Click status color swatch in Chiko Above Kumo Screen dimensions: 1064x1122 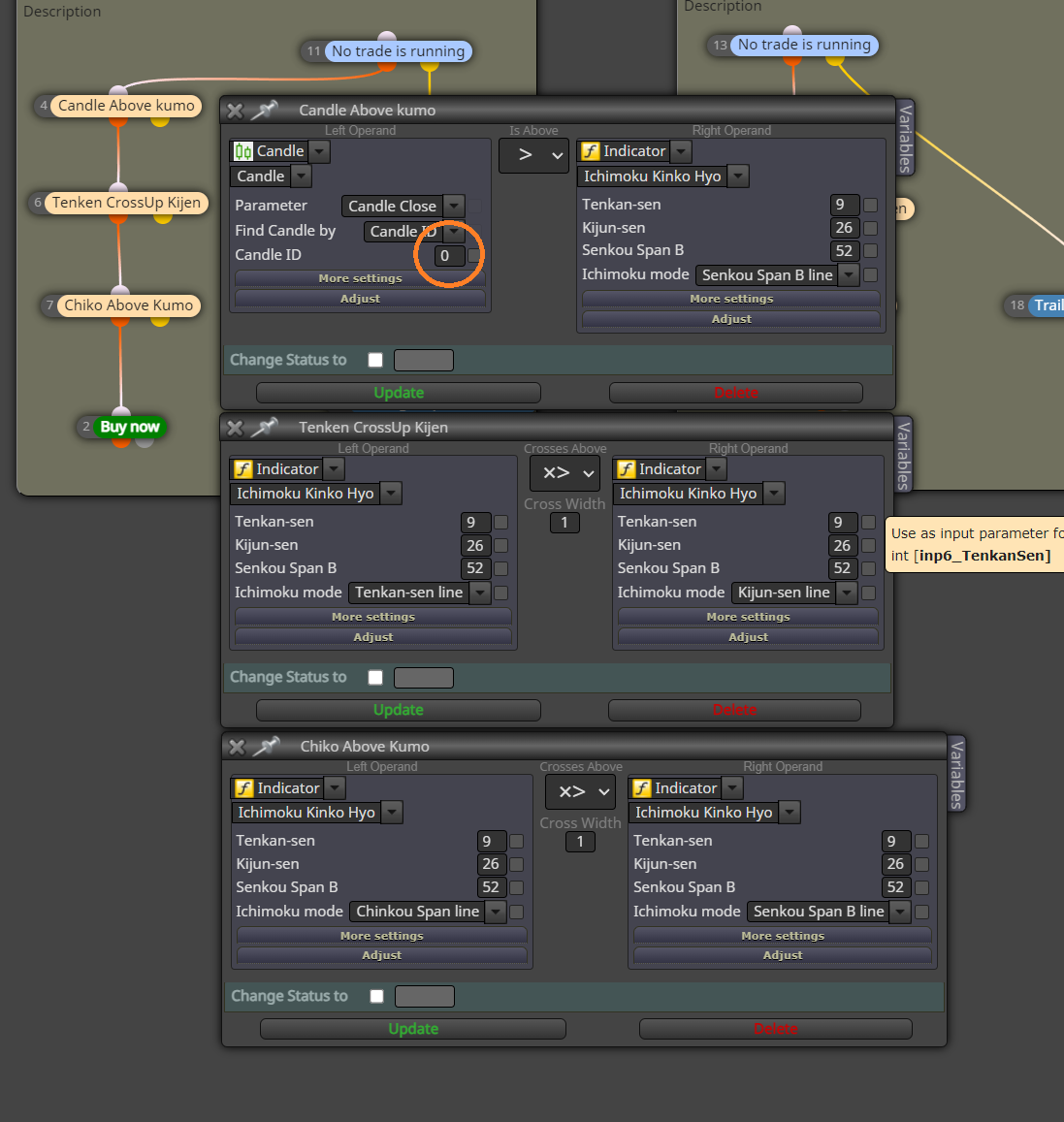click(x=425, y=996)
